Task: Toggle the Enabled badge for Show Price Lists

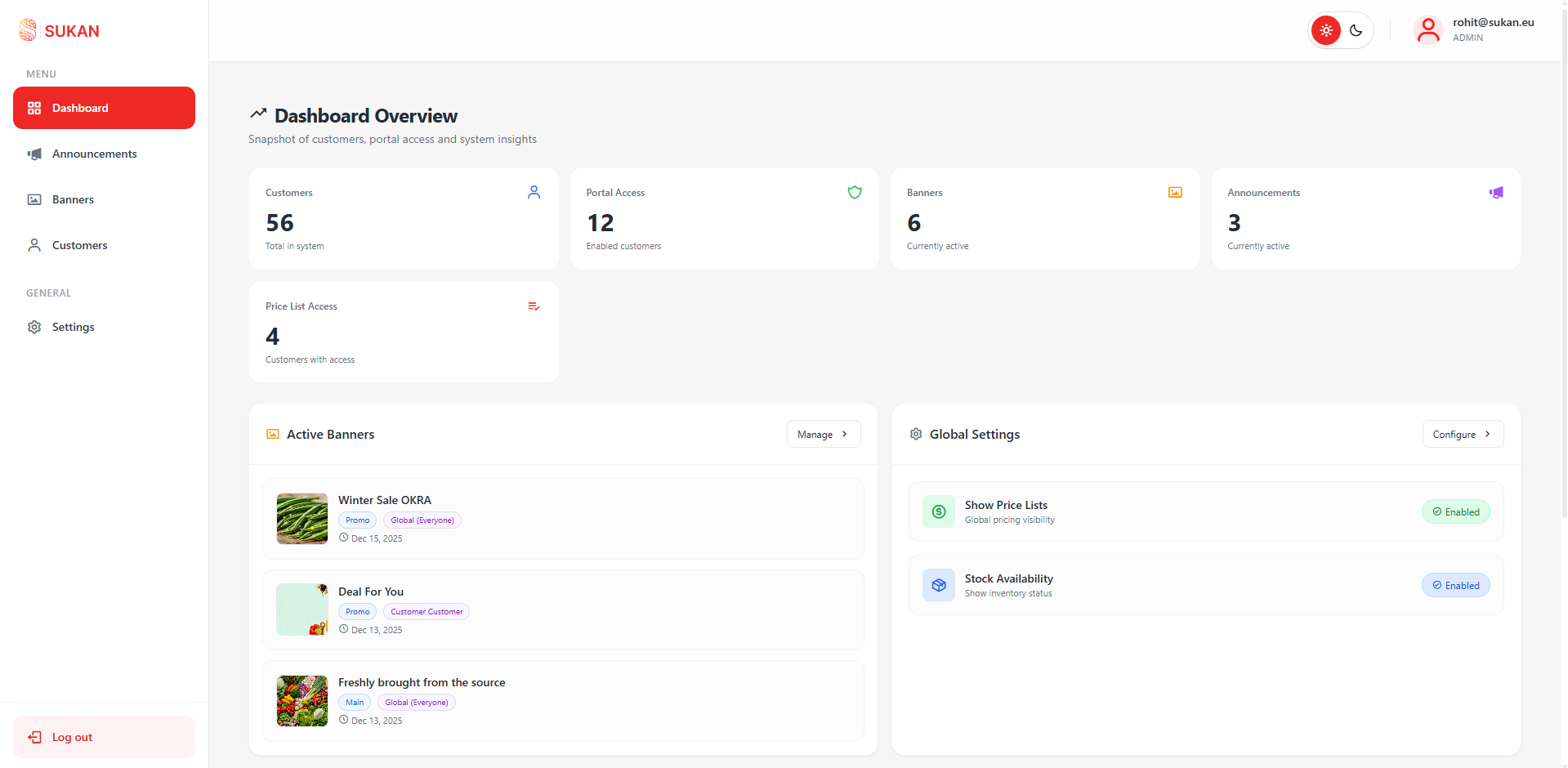Action: point(1455,511)
